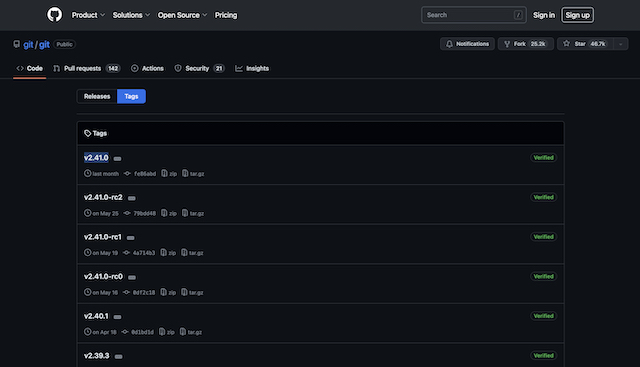Click the Fork button
The width and height of the screenshot is (640, 367).
click(x=526, y=44)
